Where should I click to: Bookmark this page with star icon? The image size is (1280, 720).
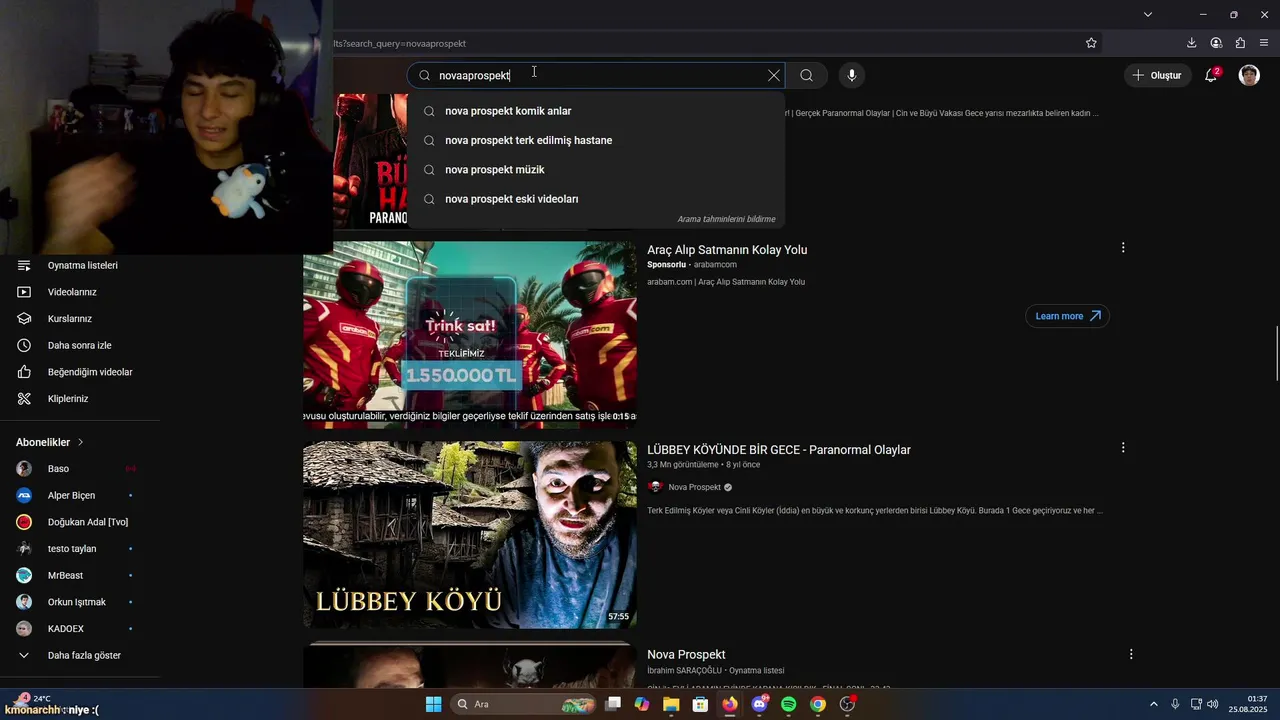[x=1091, y=43]
